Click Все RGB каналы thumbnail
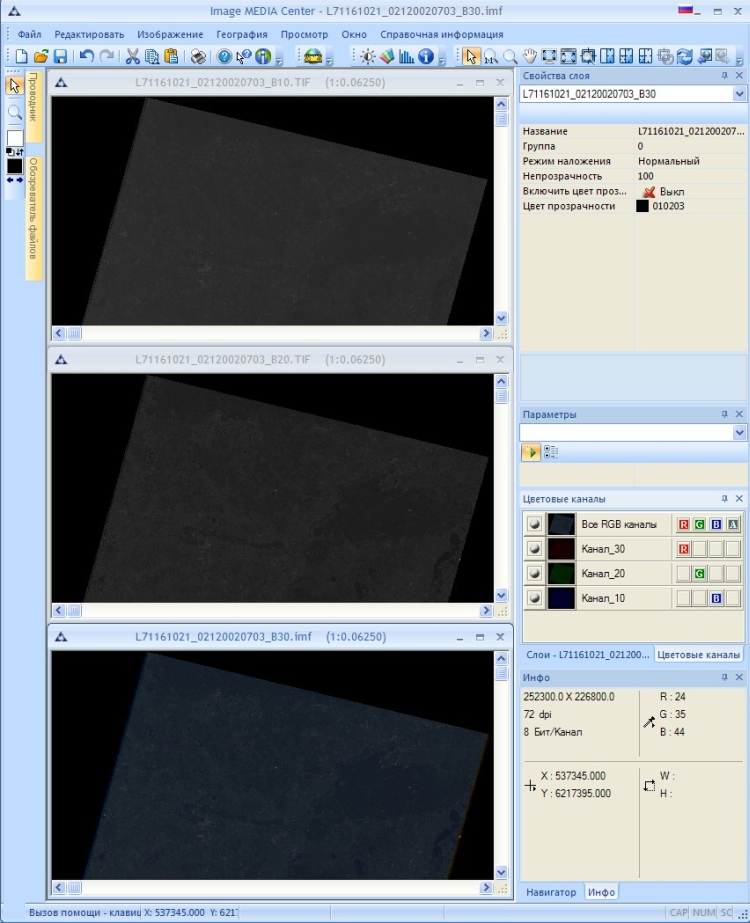This screenshot has width=750, height=923. (561, 524)
